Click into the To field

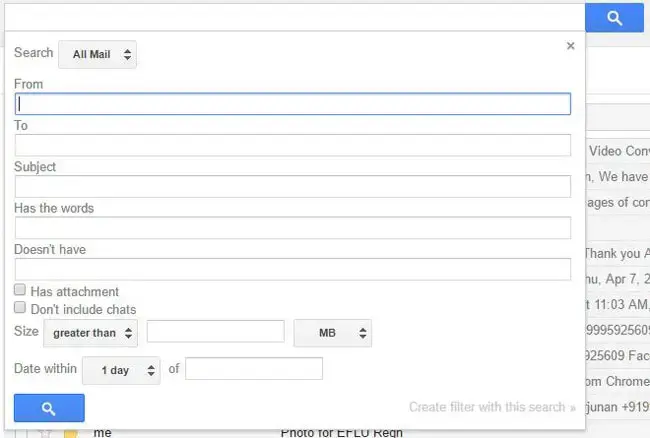pos(293,145)
